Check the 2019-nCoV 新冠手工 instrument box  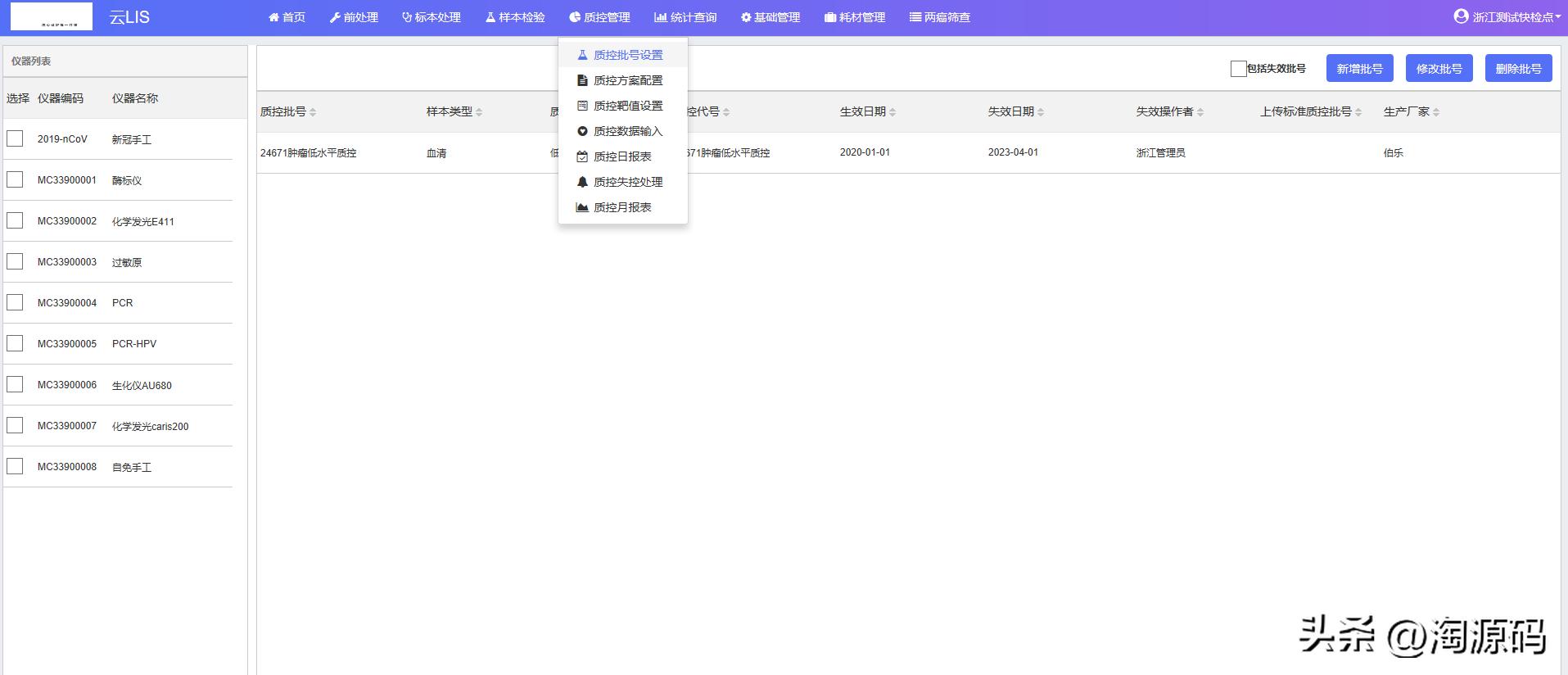point(15,138)
